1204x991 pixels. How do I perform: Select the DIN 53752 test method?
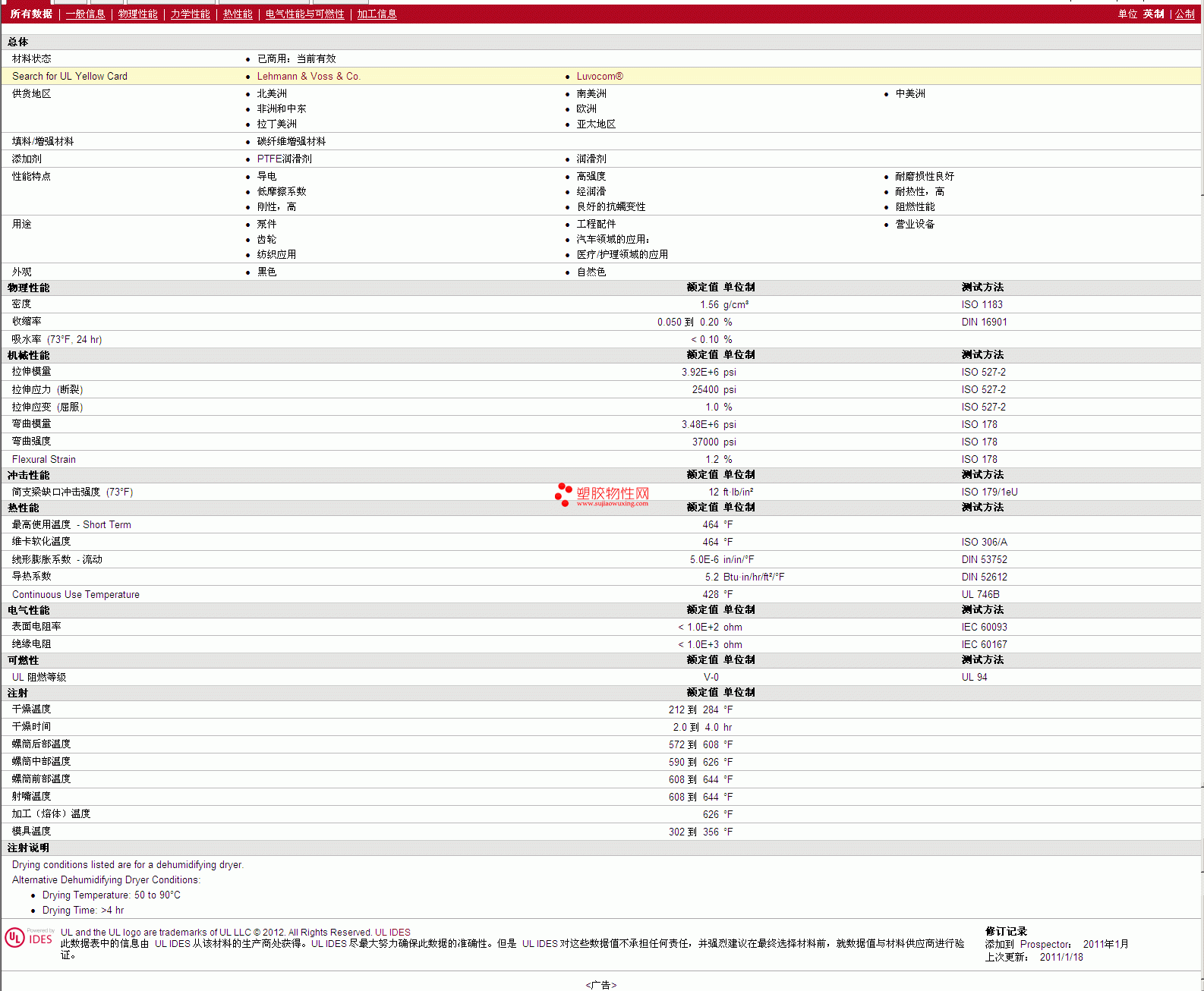tap(984, 559)
